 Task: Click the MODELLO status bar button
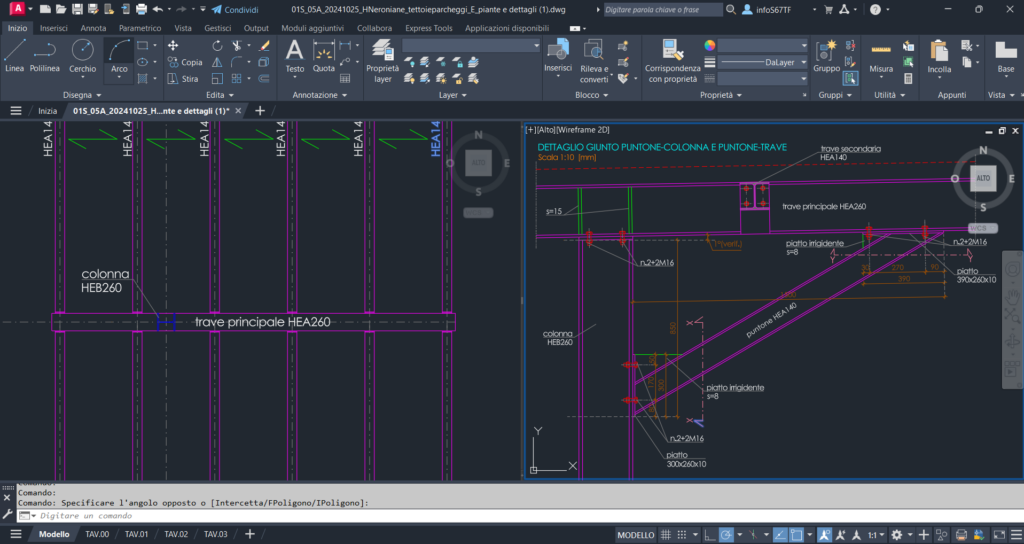click(635, 535)
